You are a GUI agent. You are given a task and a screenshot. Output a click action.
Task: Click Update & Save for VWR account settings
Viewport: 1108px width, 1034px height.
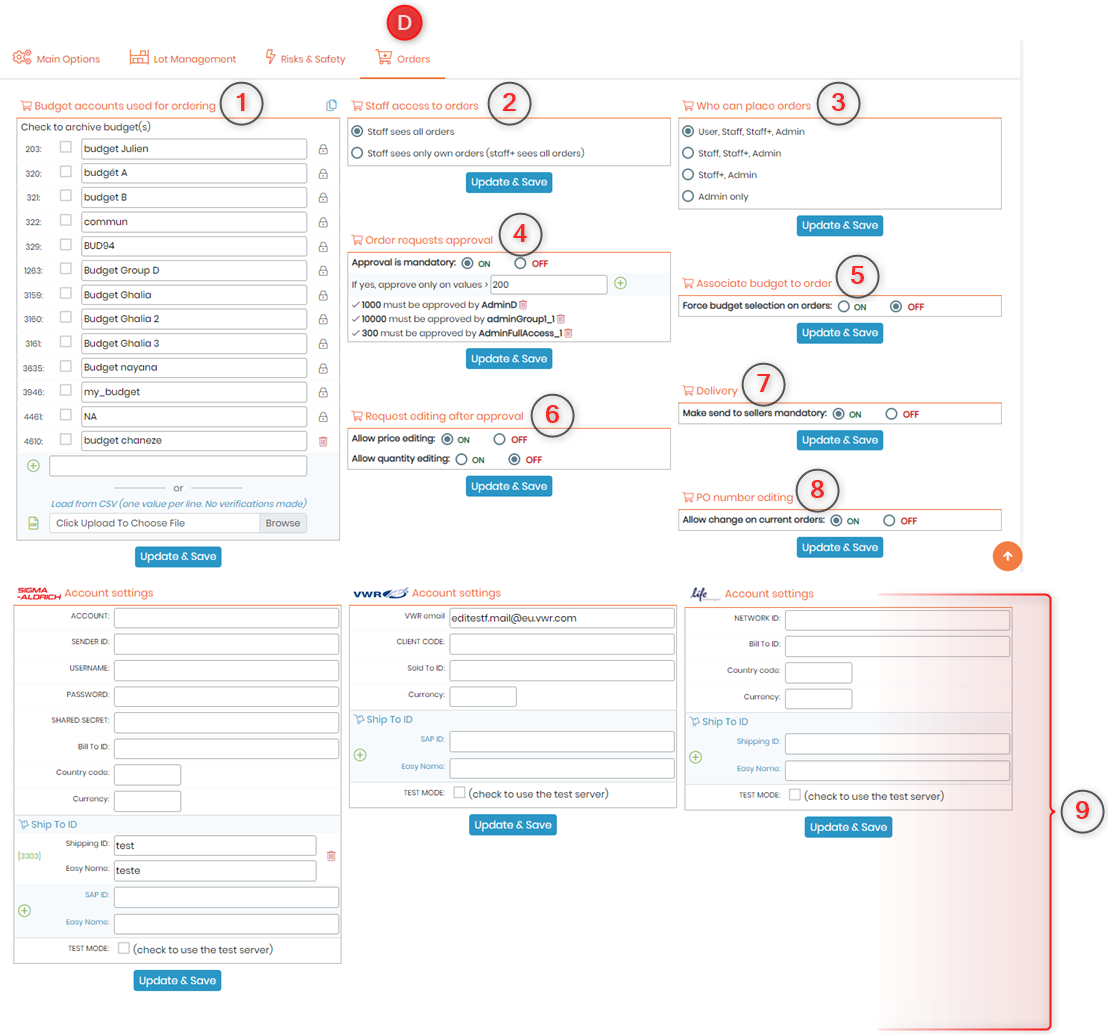pyautogui.click(x=513, y=825)
